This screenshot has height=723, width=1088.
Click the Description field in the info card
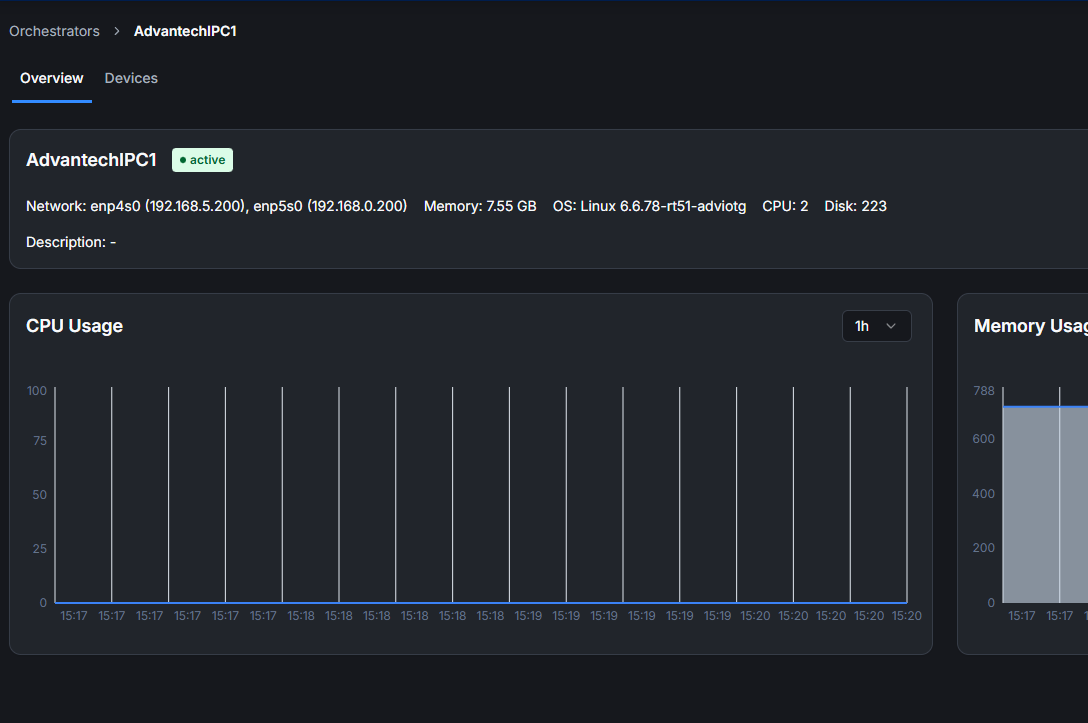coord(70,242)
